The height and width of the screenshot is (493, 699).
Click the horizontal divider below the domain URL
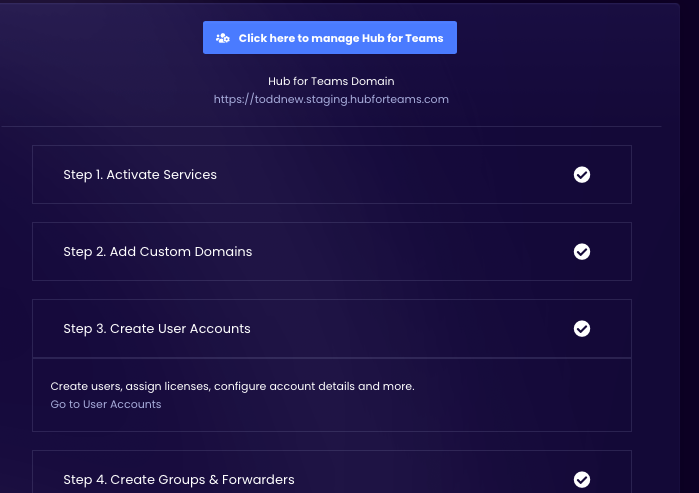tap(330, 127)
